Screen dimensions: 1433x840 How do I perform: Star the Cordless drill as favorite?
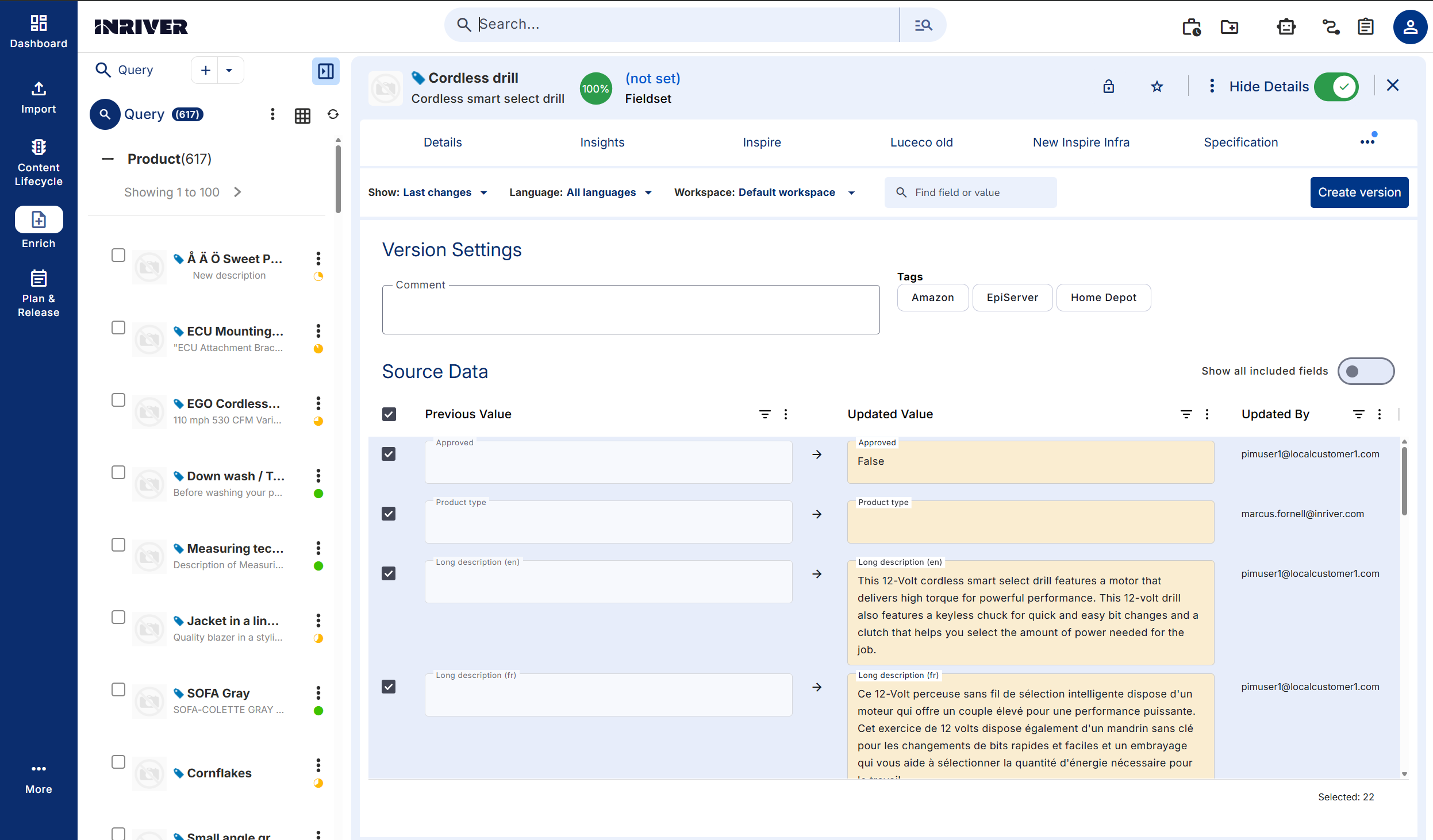tap(1157, 87)
